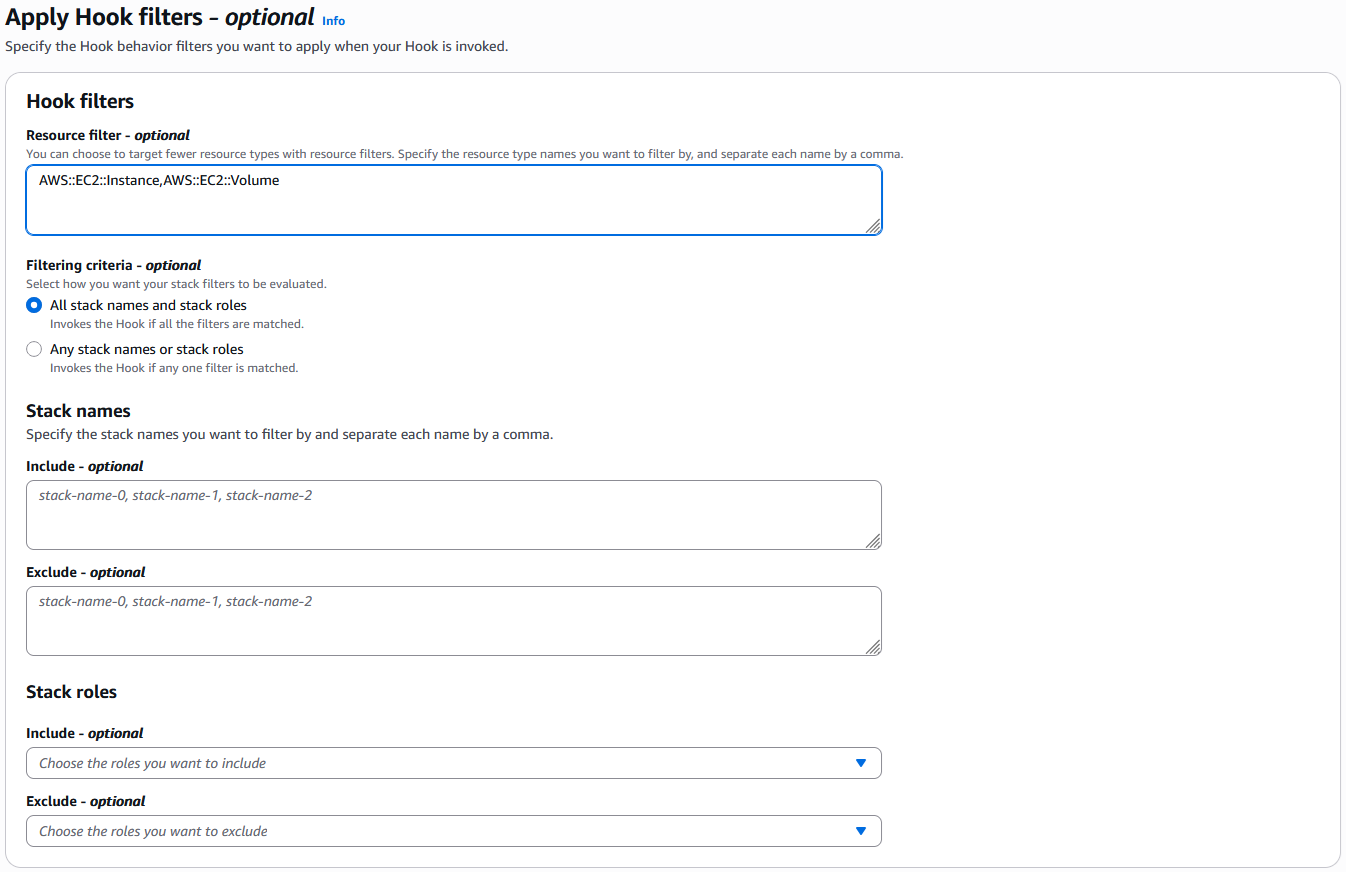Open the Stack roles Include dropdown
The width and height of the screenshot is (1346, 872).
[440, 763]
